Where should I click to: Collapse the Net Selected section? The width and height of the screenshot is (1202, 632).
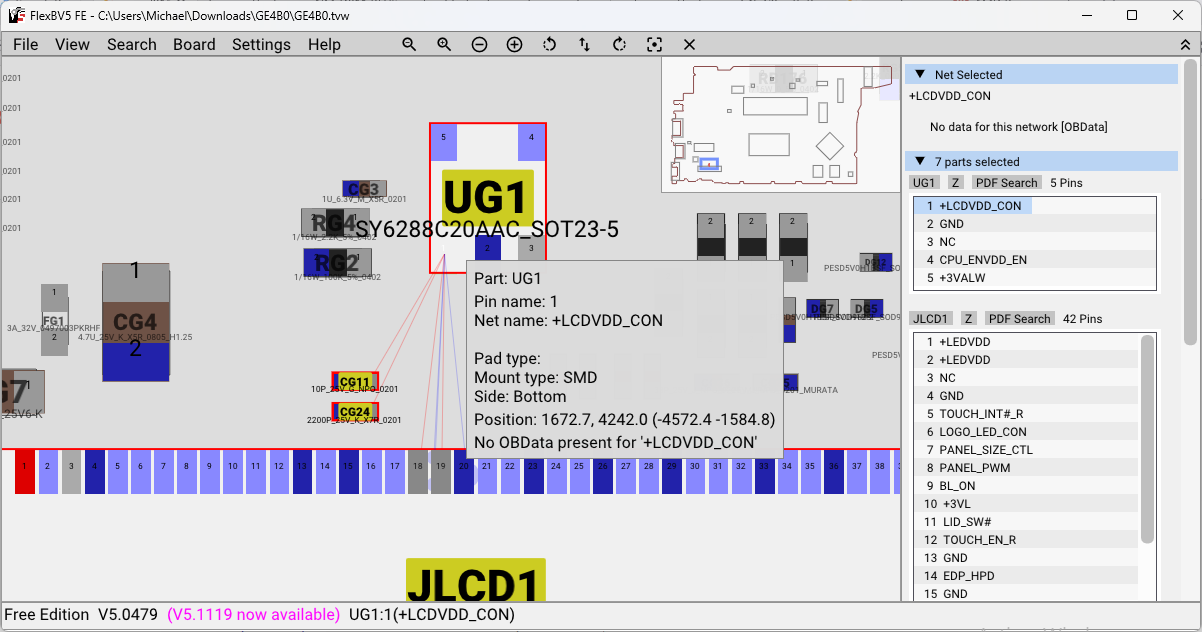click(x=920, y=74)
